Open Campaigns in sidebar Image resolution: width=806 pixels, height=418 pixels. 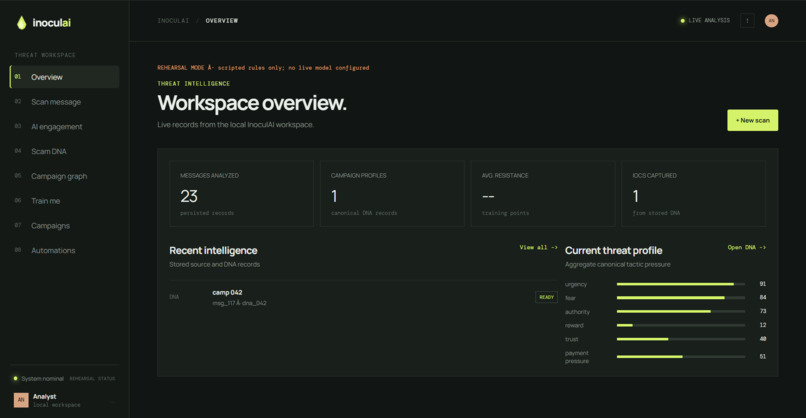(65, 225)
